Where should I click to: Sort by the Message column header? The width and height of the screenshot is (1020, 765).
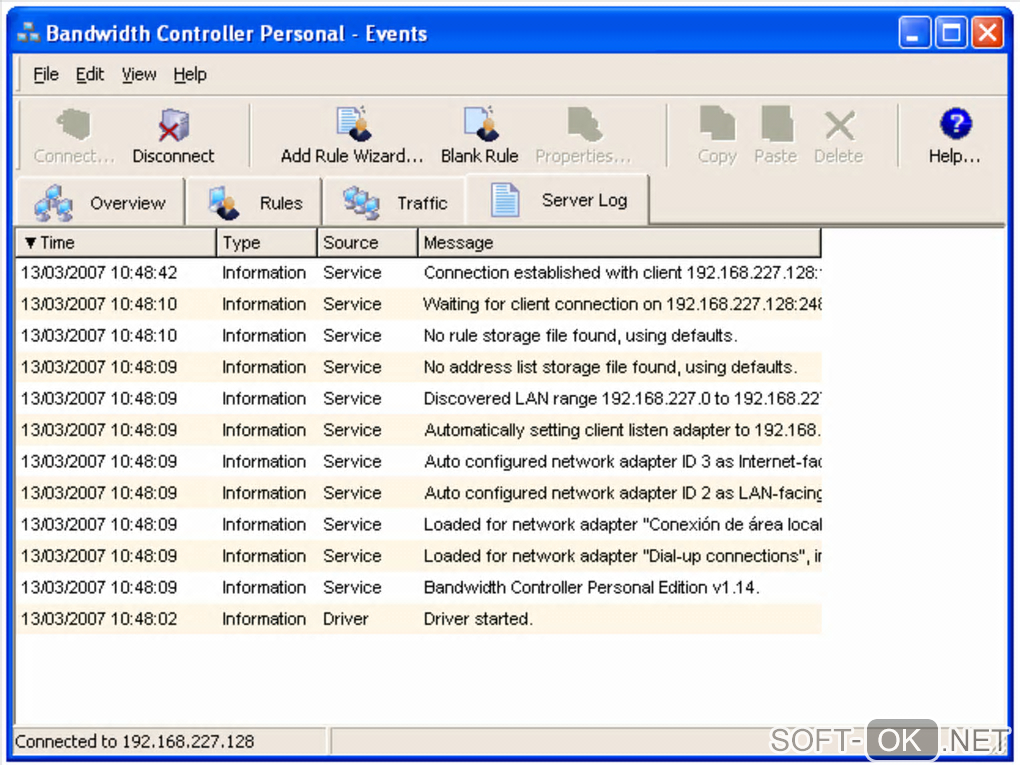click(x=619, y=243)
